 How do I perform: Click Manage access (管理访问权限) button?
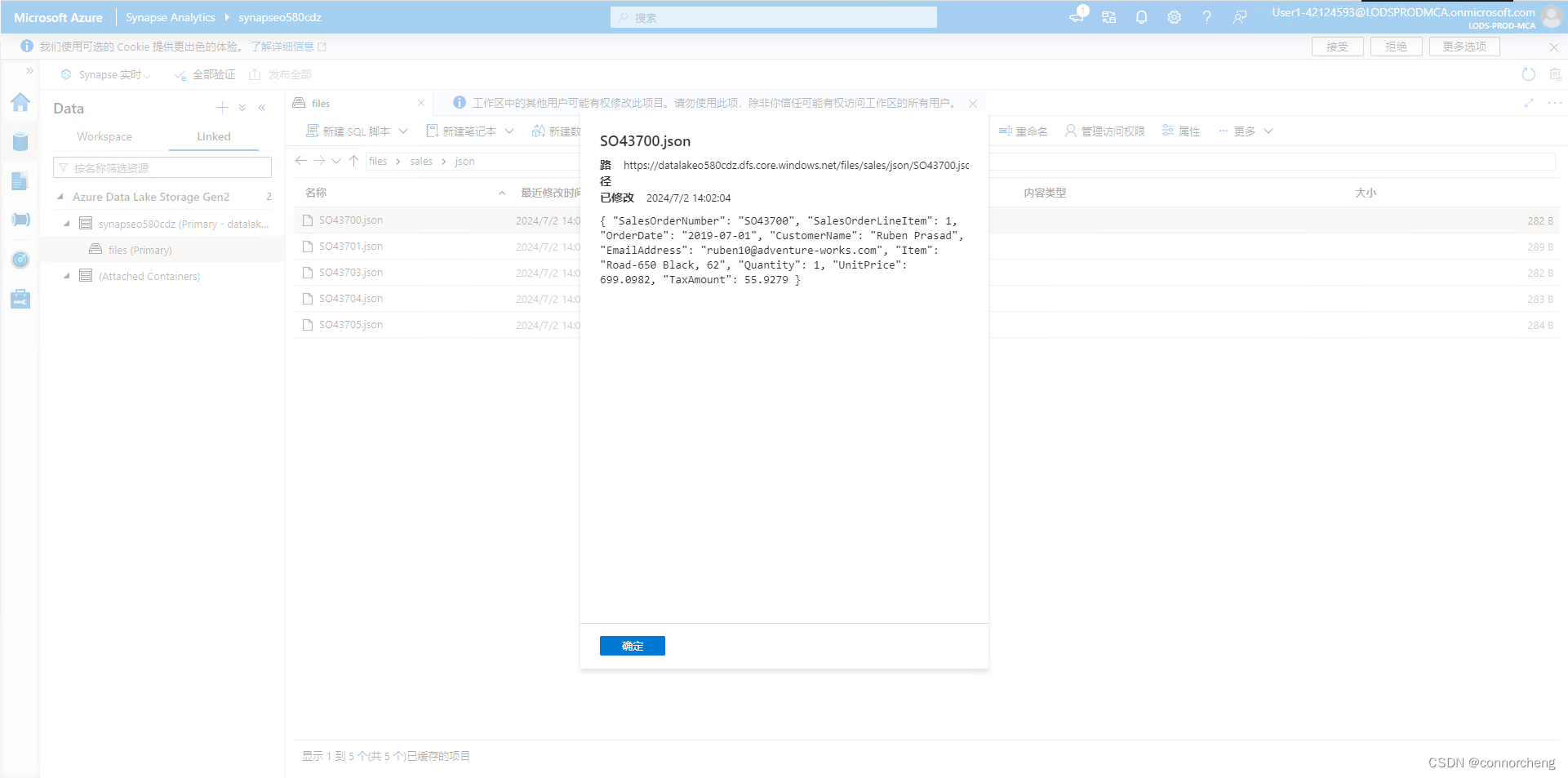1104,131
